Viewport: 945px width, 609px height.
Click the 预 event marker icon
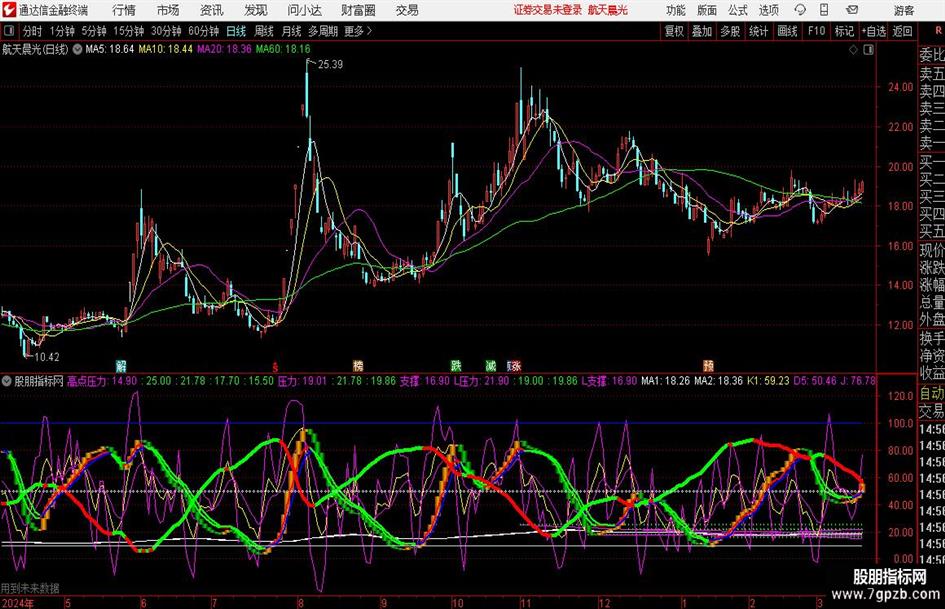pos(708,365)
